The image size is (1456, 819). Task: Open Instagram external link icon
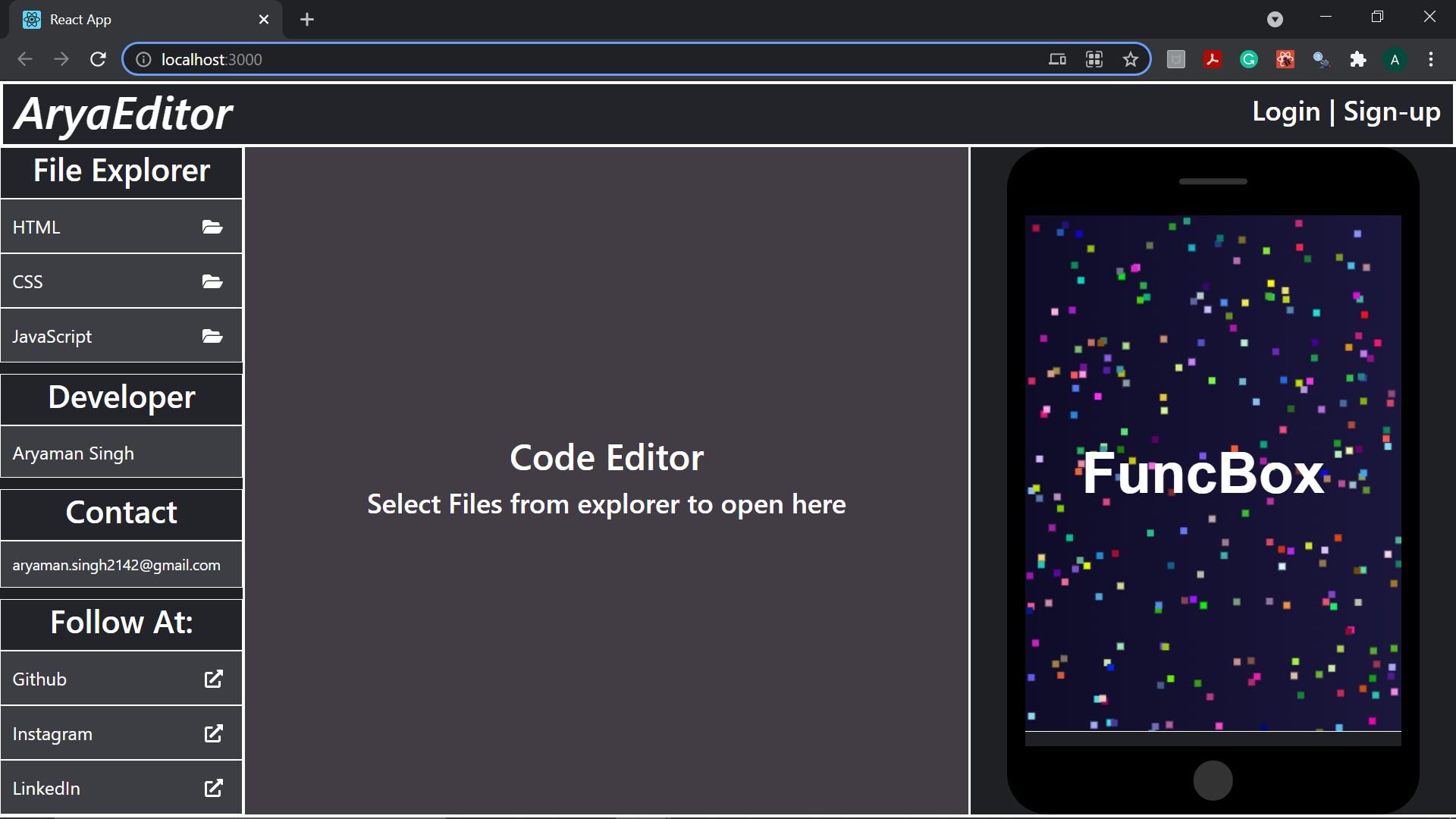(214, 733)
